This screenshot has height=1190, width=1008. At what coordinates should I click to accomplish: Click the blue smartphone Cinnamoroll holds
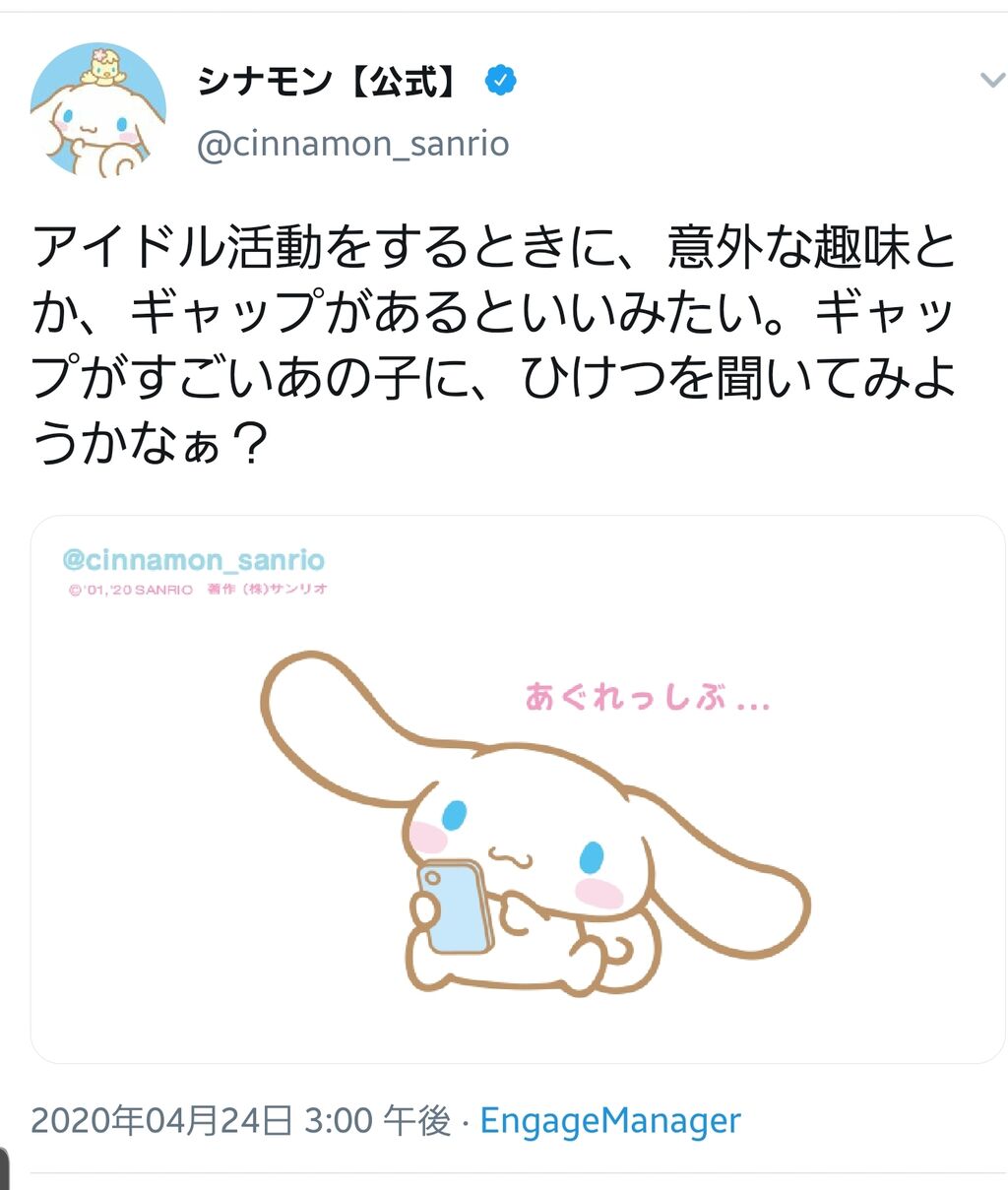[455, 907]
